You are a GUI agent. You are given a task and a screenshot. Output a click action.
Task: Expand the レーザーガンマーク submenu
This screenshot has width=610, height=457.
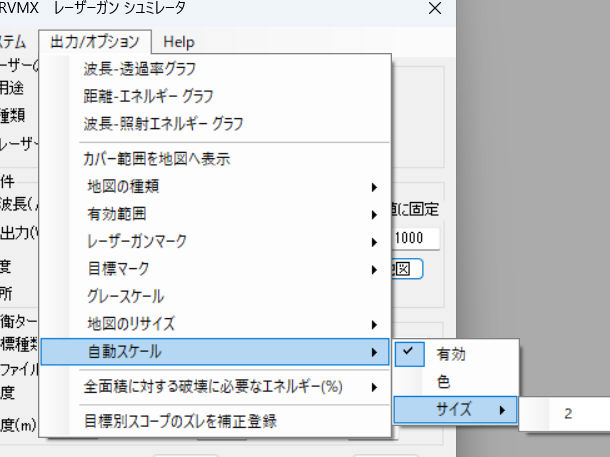pos(137,241)
